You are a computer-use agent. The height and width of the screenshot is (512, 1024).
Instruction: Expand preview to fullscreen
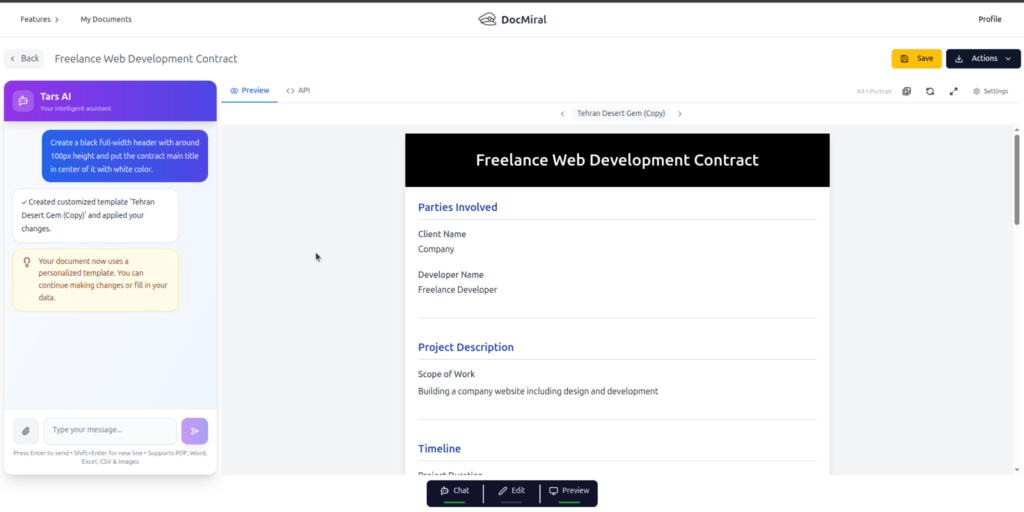pos(953,91)
